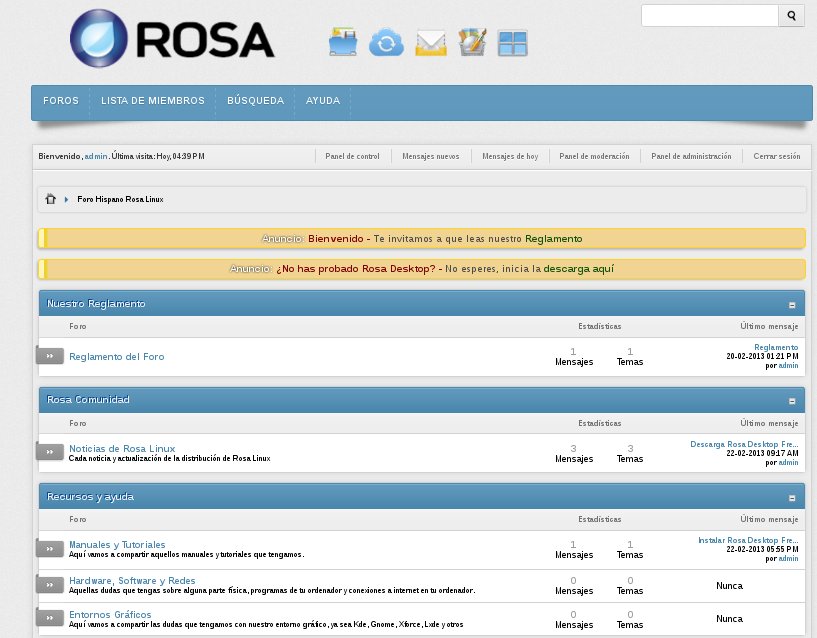
Task: Click the admin username in welcome bar
Action: pos(96,156)
